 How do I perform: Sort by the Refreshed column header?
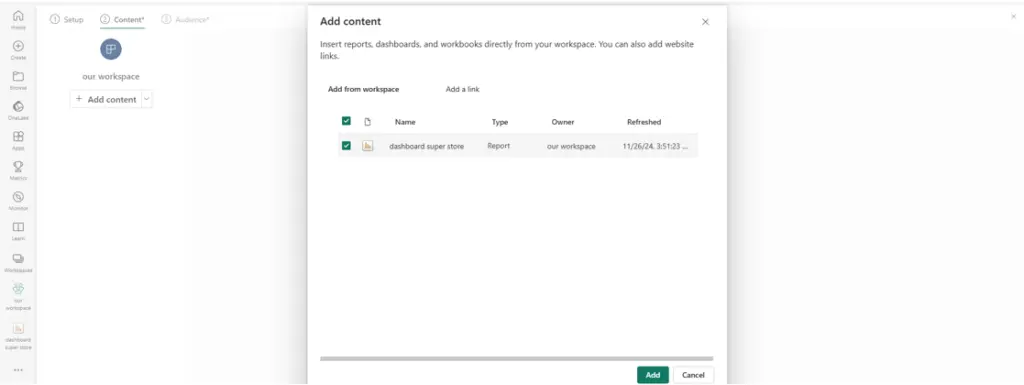[644, 122]
